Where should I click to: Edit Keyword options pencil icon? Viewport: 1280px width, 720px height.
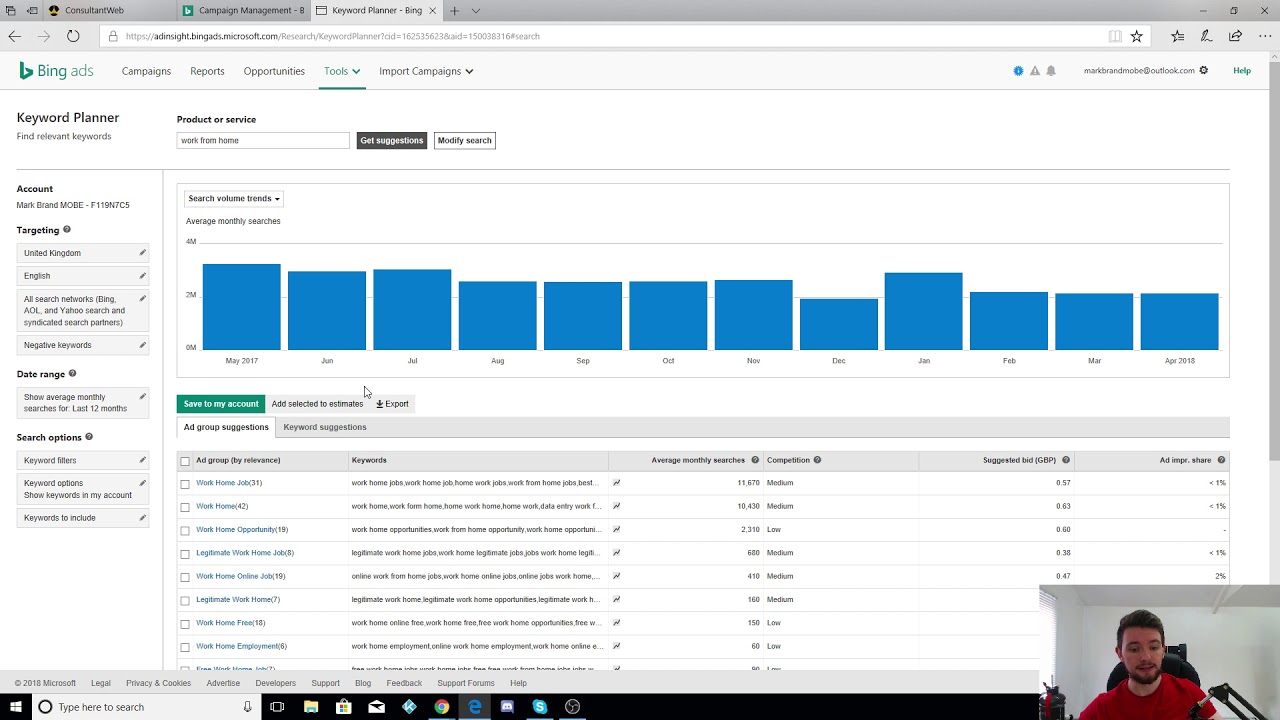tap(142, 483)
